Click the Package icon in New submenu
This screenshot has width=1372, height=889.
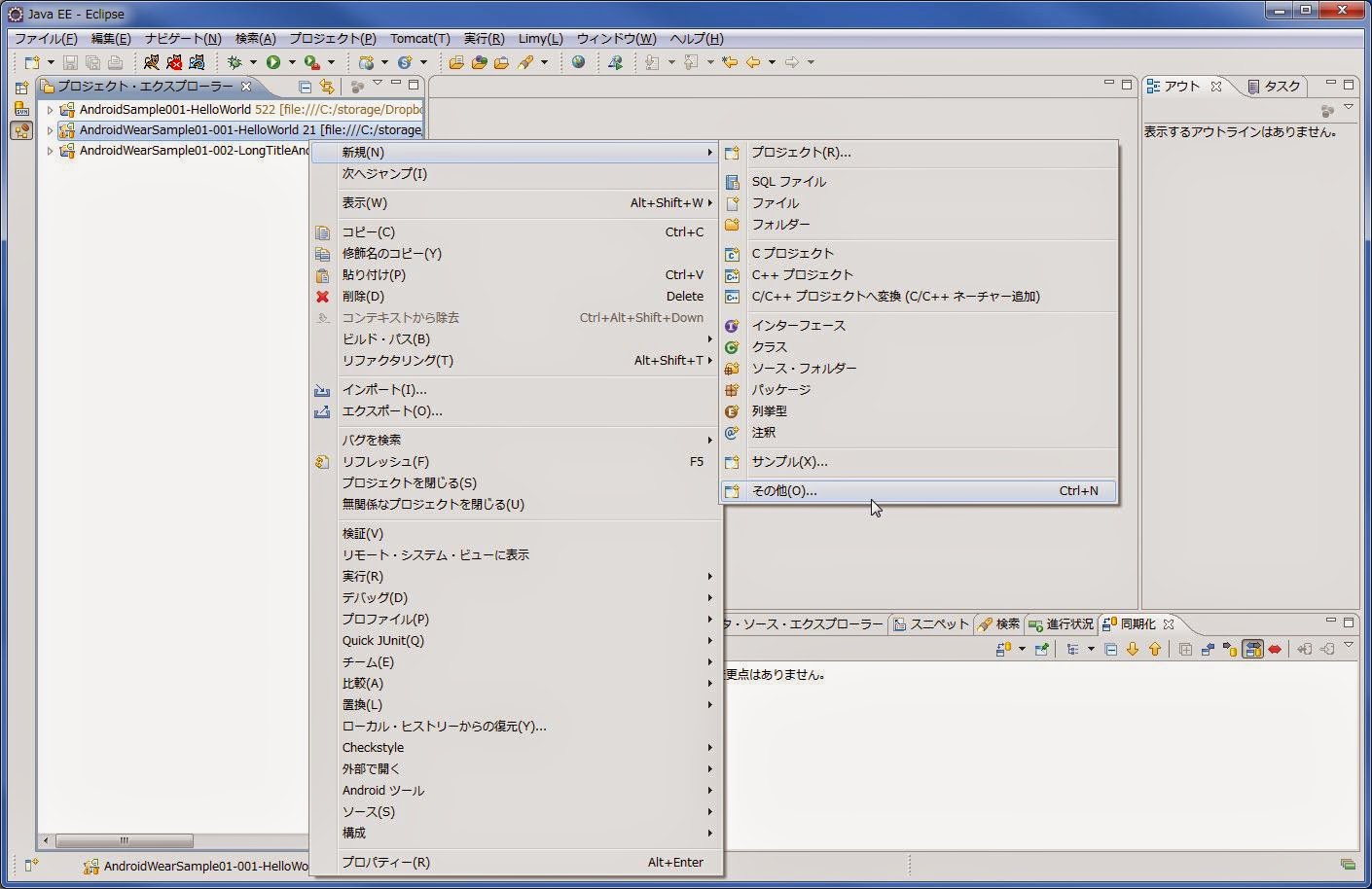click(732, 390)
